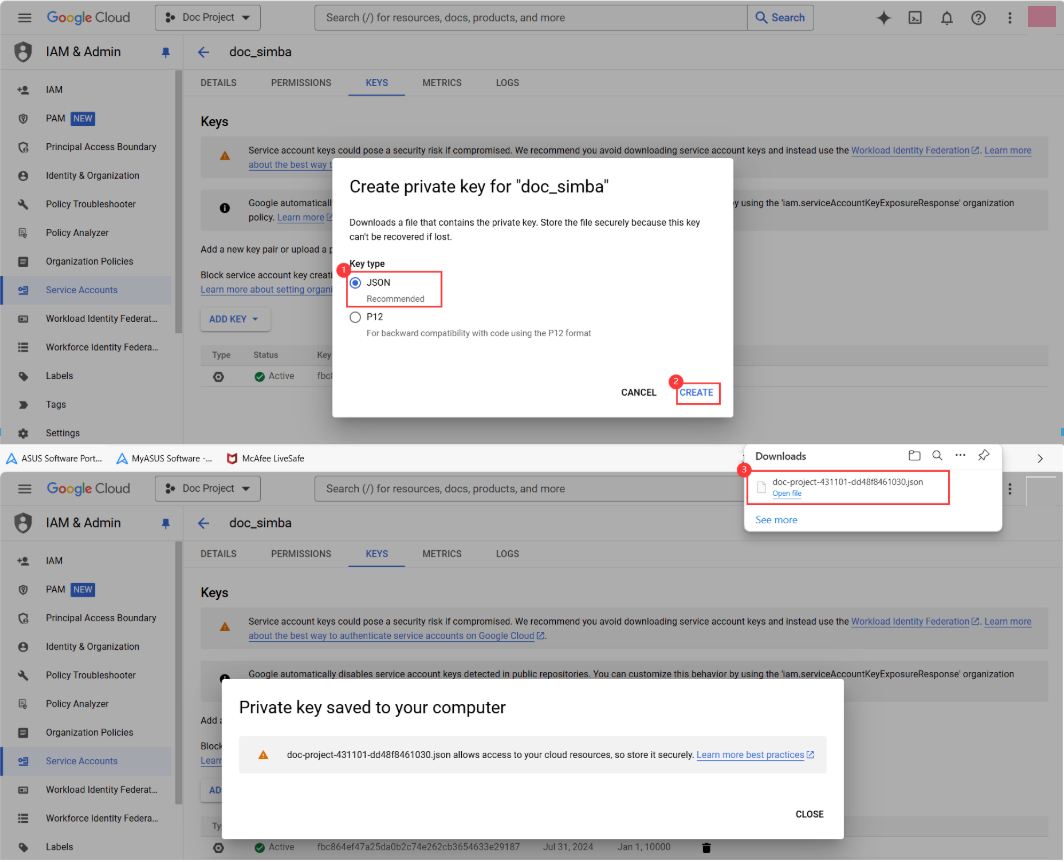Open the help question mark menu
This screenshot has height=862, width=1064.
coord(978,18)
